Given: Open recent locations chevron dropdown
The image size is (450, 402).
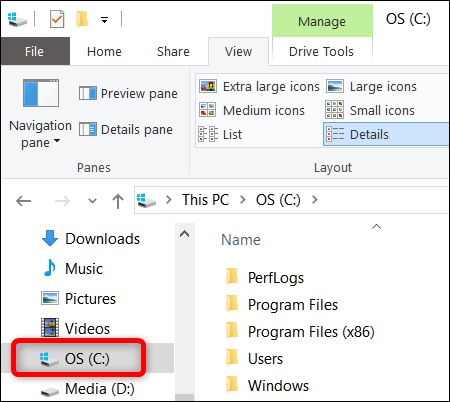Looking at the screenshot, I should pos(92,201).
